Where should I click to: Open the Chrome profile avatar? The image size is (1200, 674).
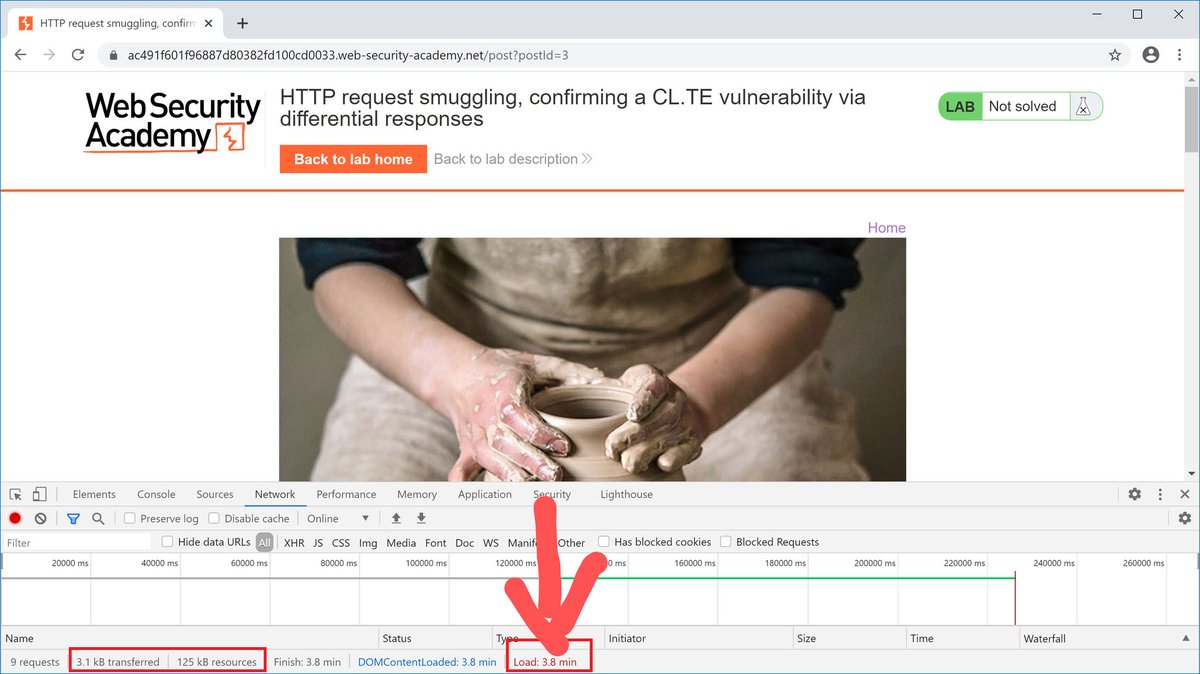coord(1151,55)
